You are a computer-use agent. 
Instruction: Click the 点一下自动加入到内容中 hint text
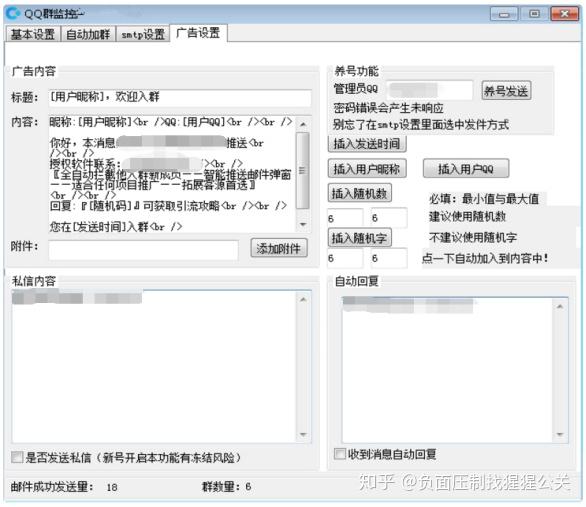485,258
